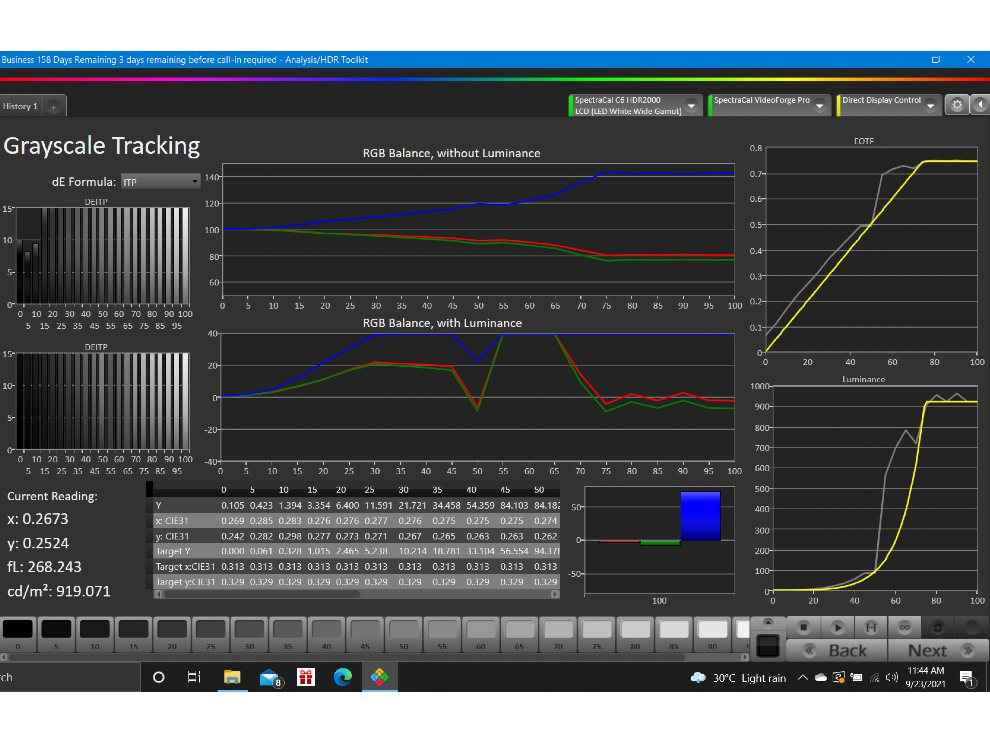Select the 50 percent gray swatch
The width and height of the screenshot is (990, 742).
click(x=403, y=633)
